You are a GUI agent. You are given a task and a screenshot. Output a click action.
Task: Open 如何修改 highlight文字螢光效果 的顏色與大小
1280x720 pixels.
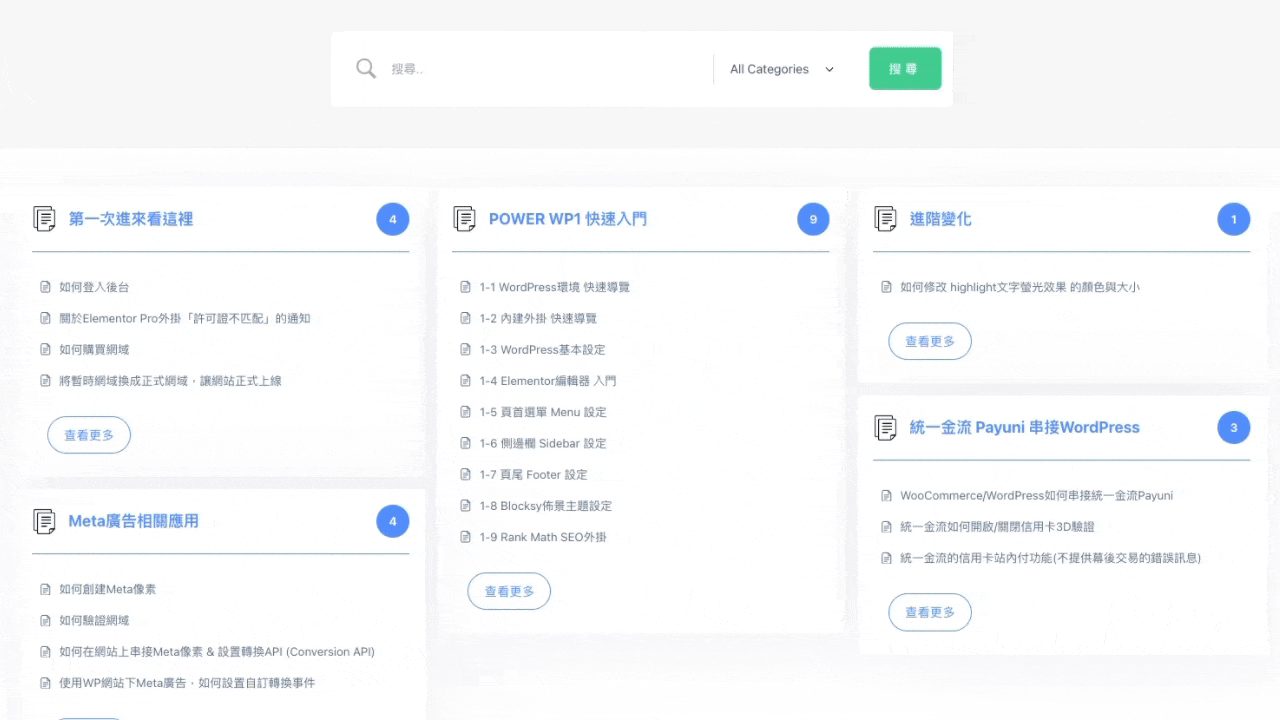coord(1022,286)
